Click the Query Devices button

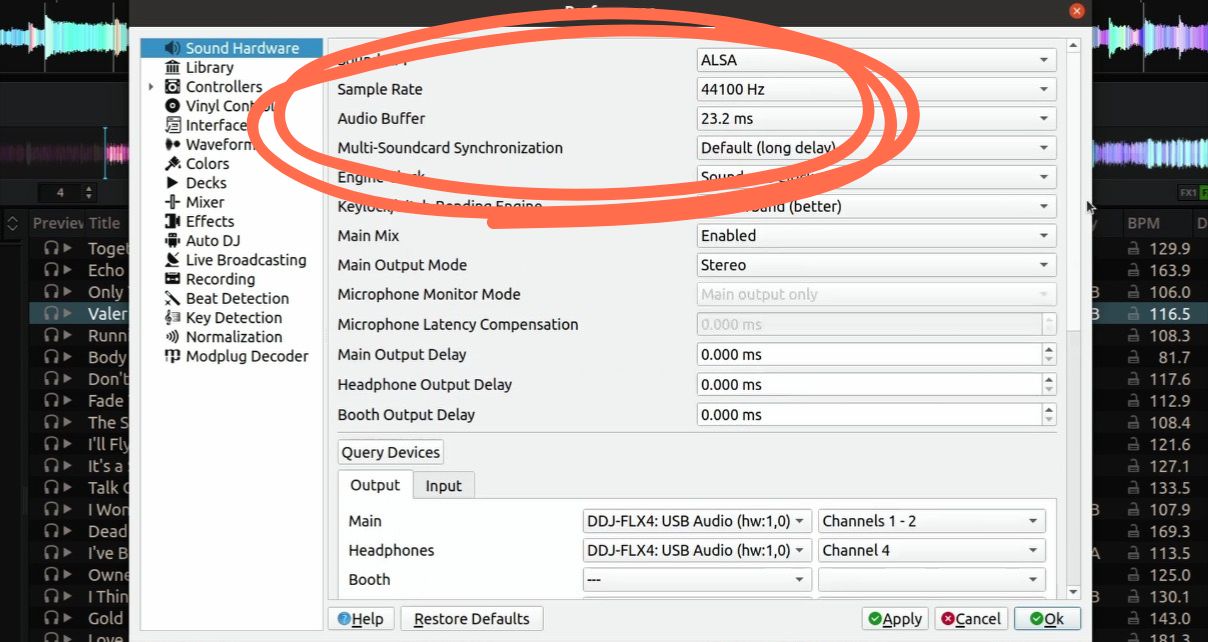tap(390, 452)
